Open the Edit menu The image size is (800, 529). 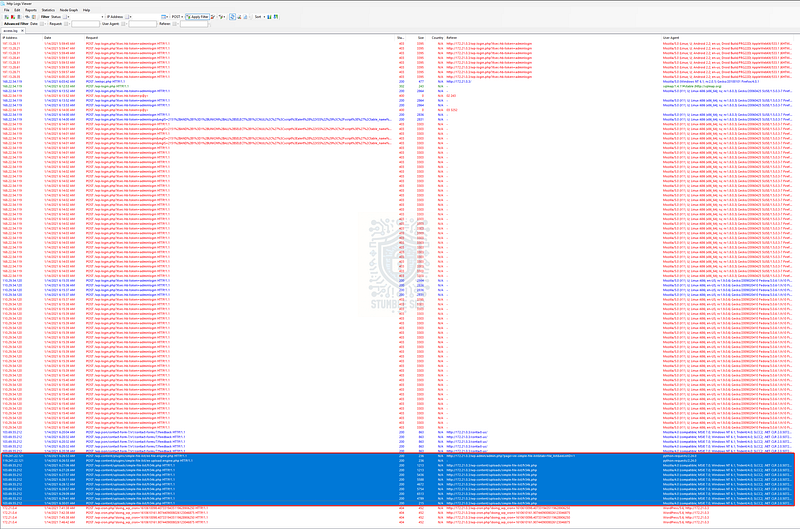[x=17, y=10]
